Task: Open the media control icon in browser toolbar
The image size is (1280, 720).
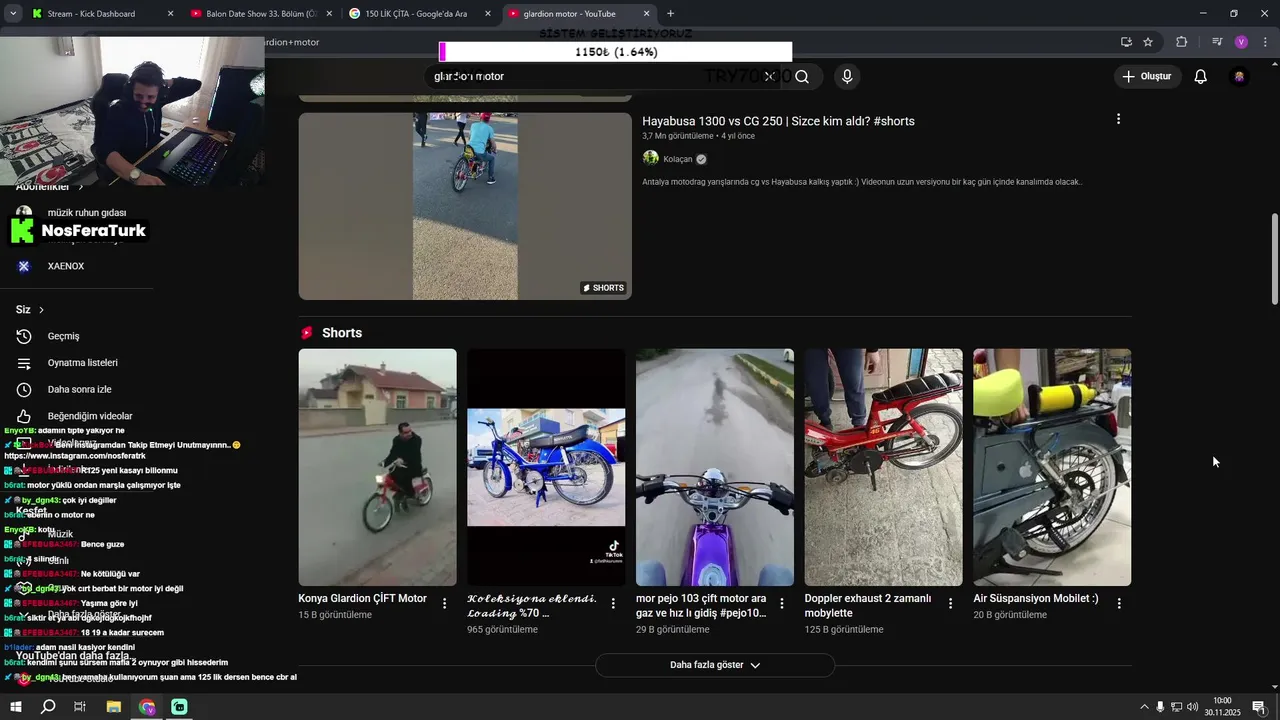Action: pyautogui.click(x=1217, y=42)
